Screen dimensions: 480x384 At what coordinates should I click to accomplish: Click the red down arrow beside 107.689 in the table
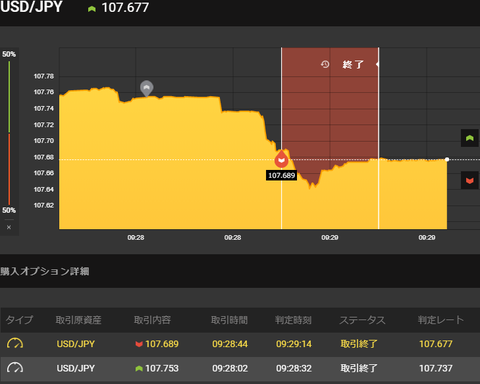point(139,344)
